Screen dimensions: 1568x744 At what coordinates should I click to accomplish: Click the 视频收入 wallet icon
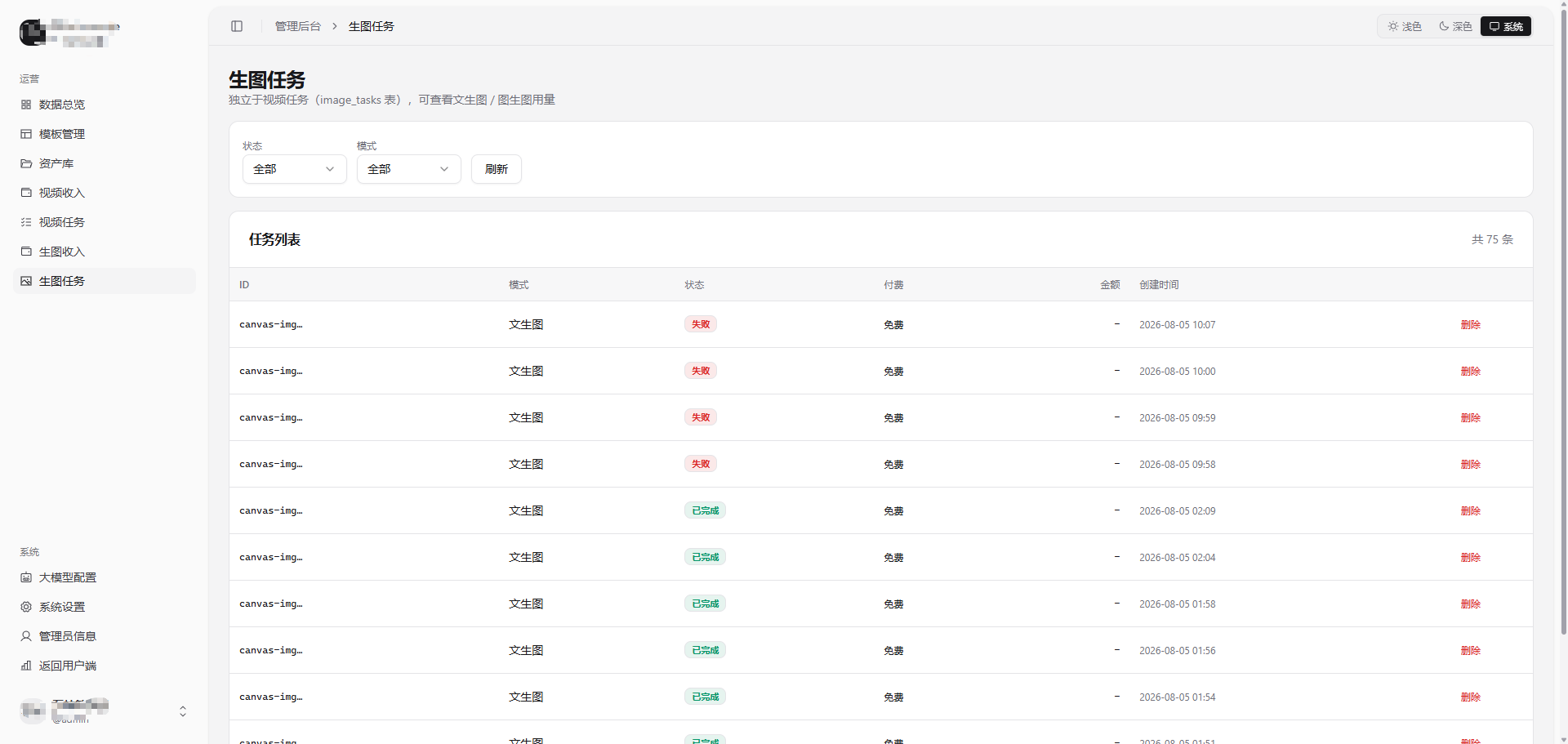pyautogui.click(x=26, y=193)
